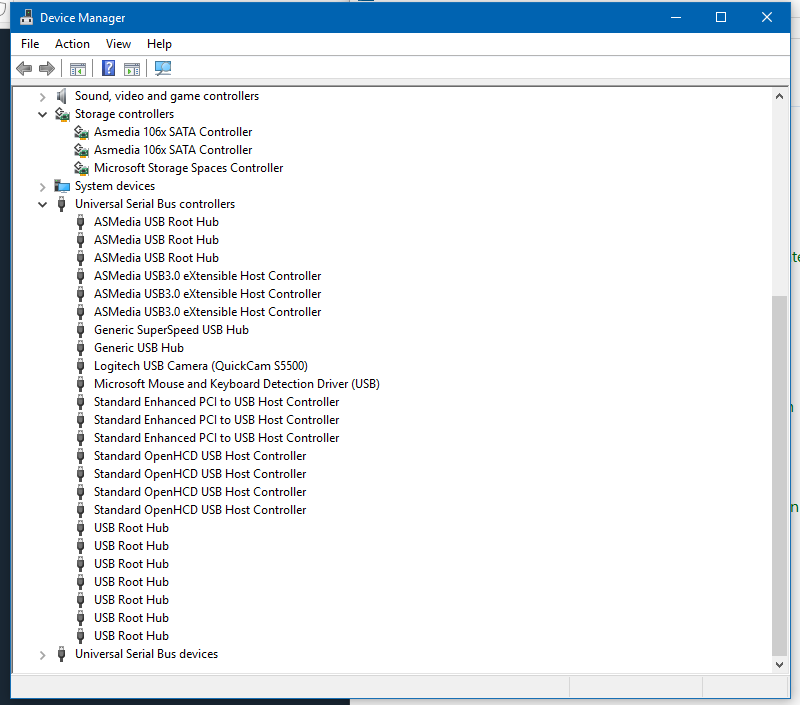Select Generic USB Hub text
This screenshot has width=800, height=705.
139,348
